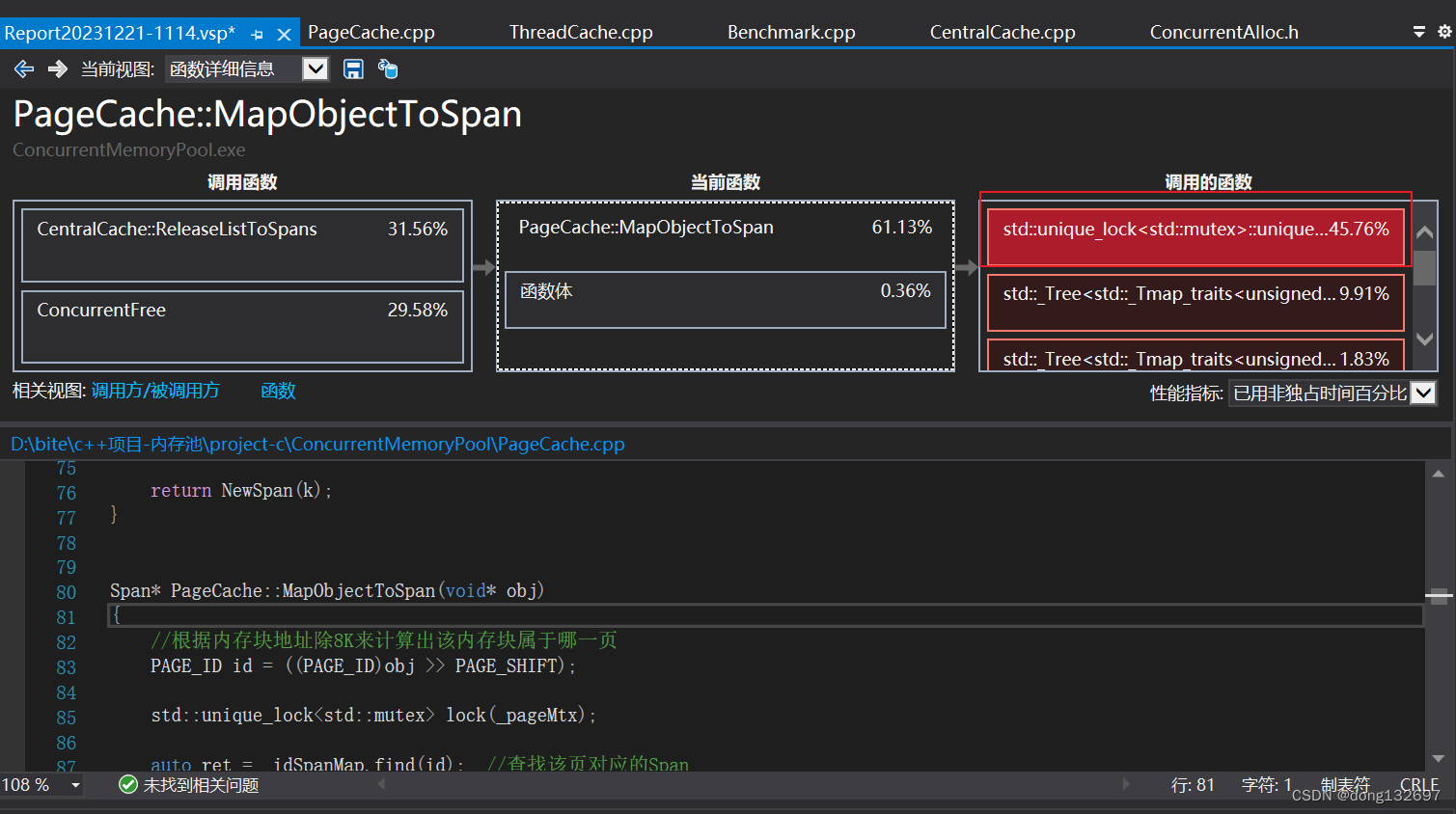Open the Benchmark.cpp tab
Screen dimensions: 1456x814
[x=791, y=33]
